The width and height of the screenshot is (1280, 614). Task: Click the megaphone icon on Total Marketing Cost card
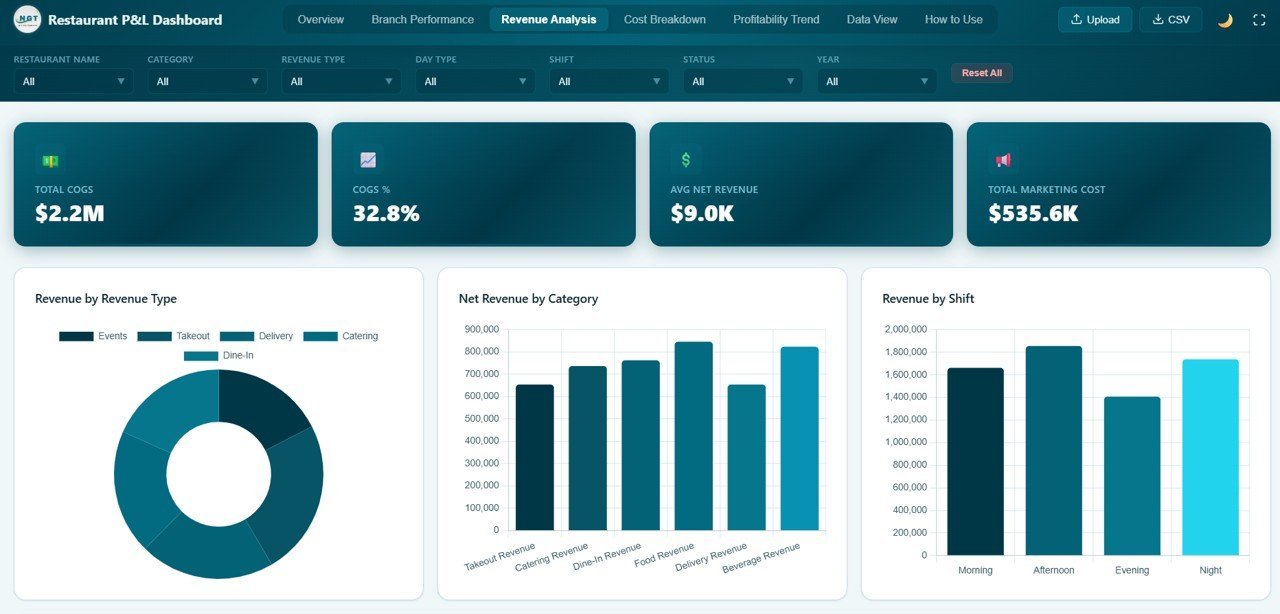coord(1003,159)
